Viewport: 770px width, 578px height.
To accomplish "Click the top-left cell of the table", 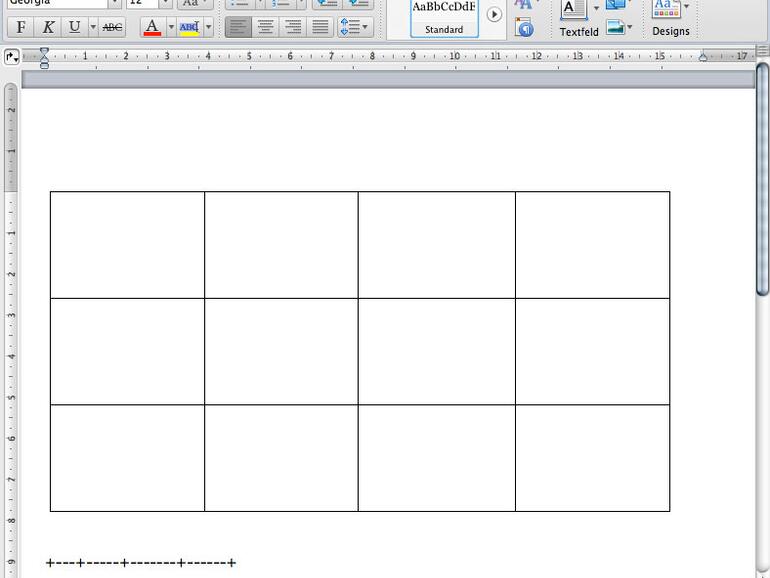I will (x=128, y=245).
